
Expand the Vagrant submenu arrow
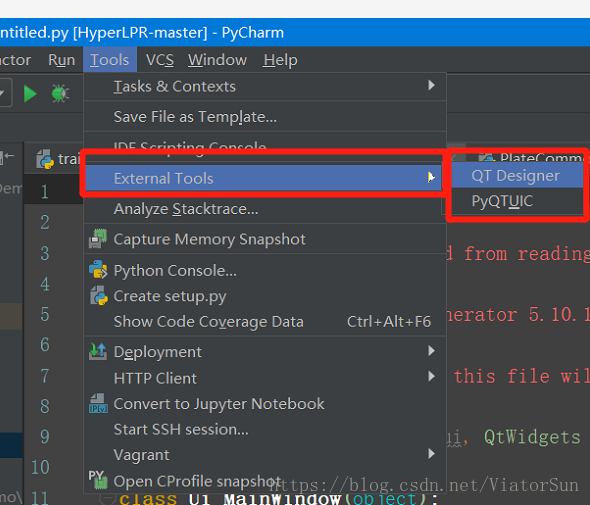(x=431, y=453)
